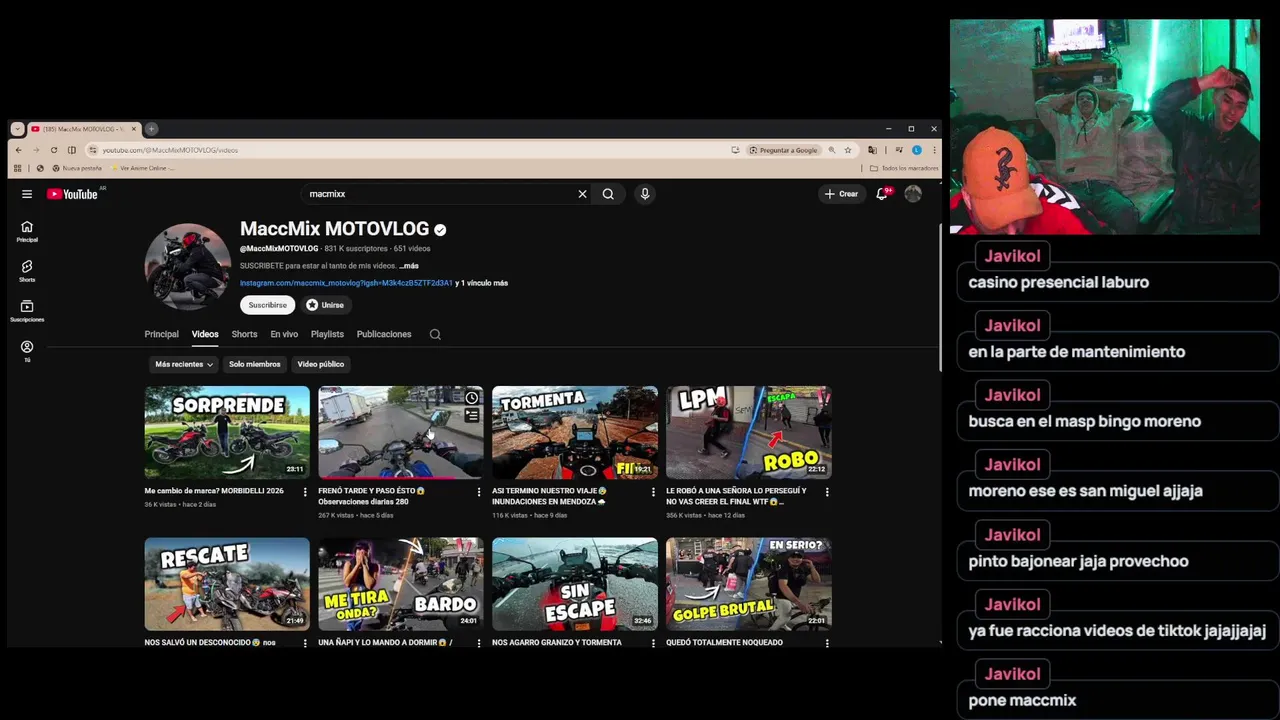Open the YouTube hamburger guide menu

tap(27, 194)
